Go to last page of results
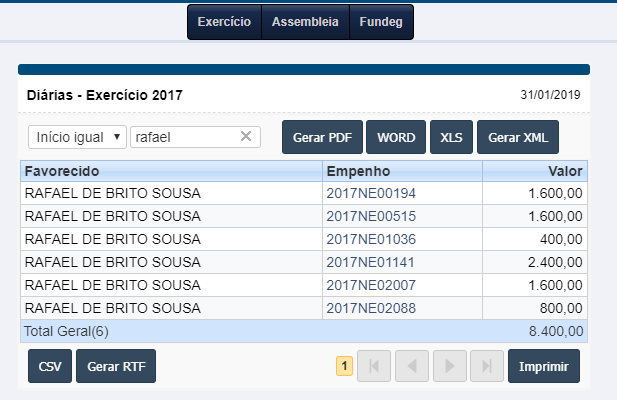This screenshot has width=617, height=400. (x=487, y=367)
